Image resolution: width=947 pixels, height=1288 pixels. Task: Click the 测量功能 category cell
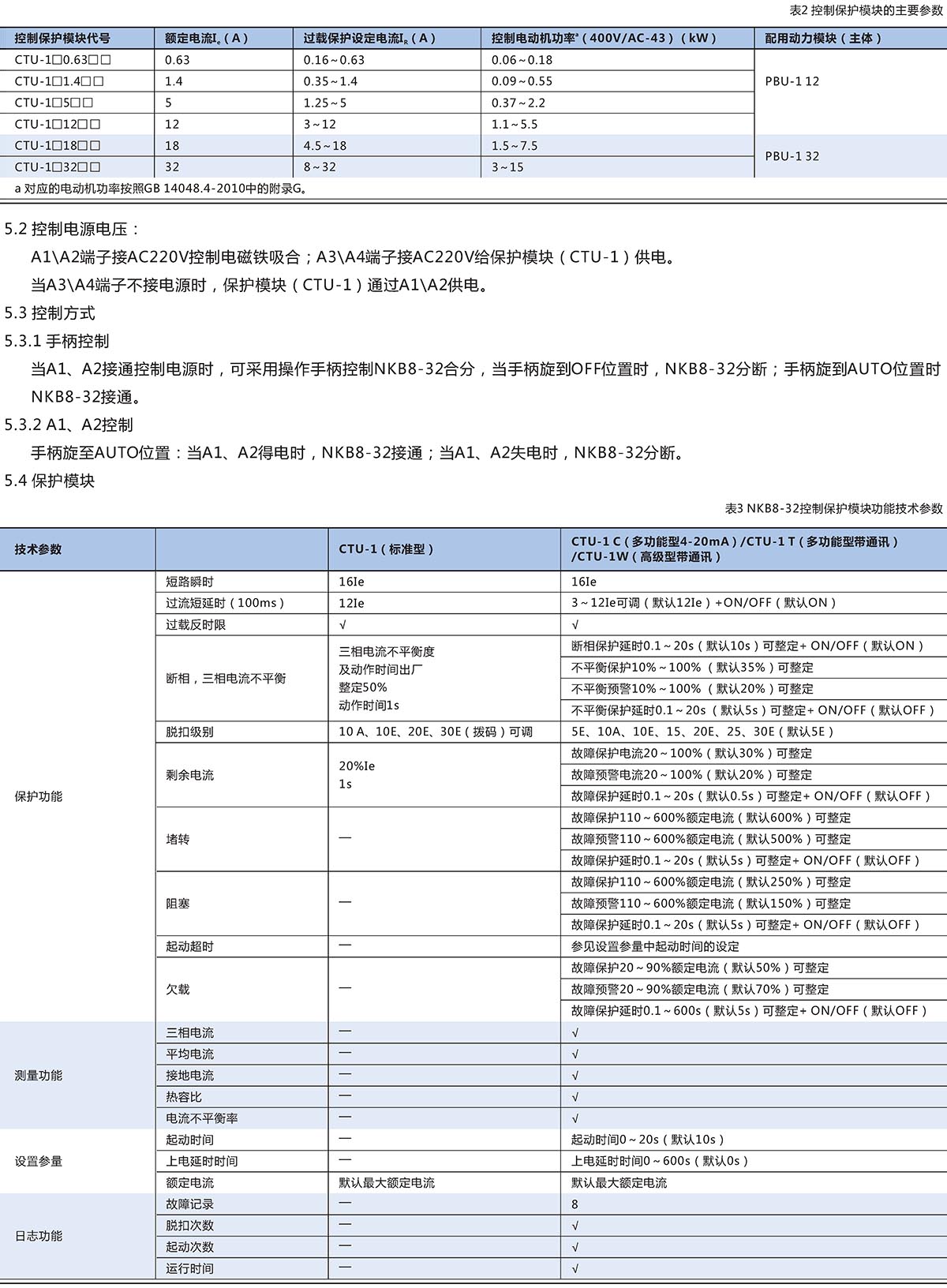pyautogui.click(x=39, y=1076)
